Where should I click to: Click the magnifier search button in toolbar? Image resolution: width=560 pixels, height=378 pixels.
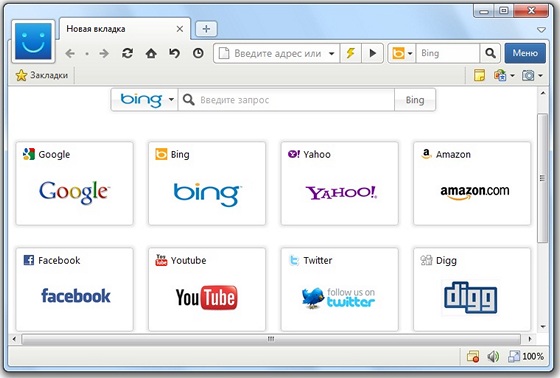(x=490, y=54)
